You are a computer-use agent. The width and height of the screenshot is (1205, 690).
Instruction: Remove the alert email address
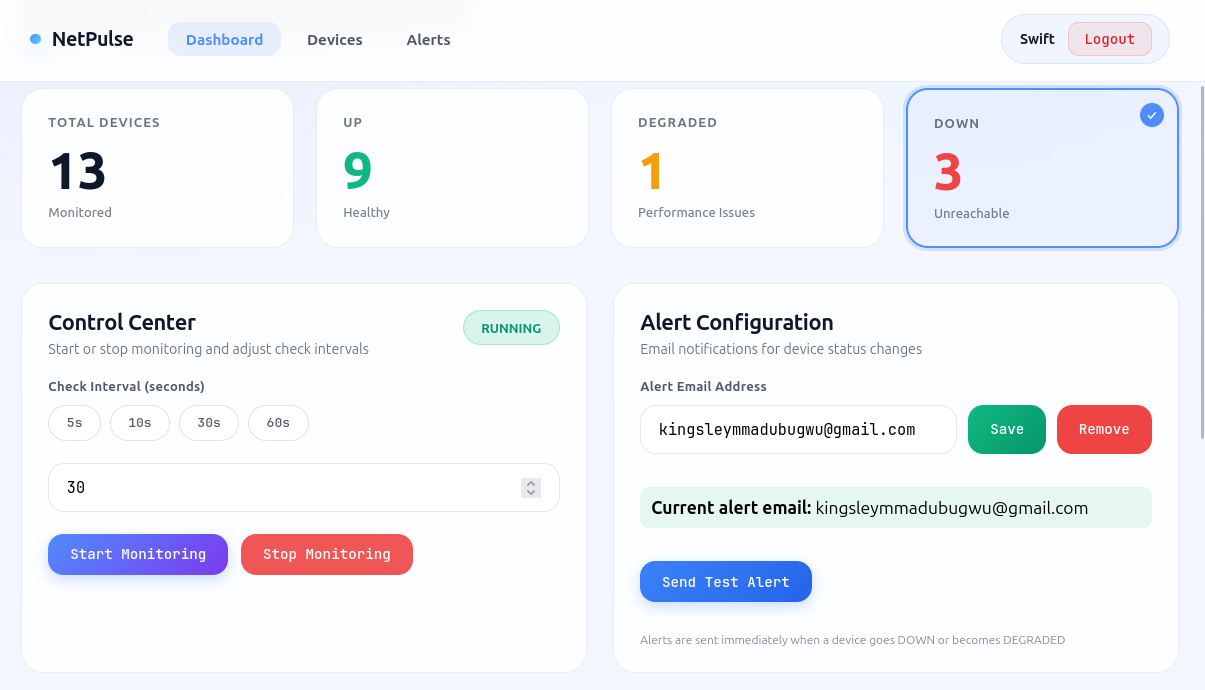coord(1104,429)
